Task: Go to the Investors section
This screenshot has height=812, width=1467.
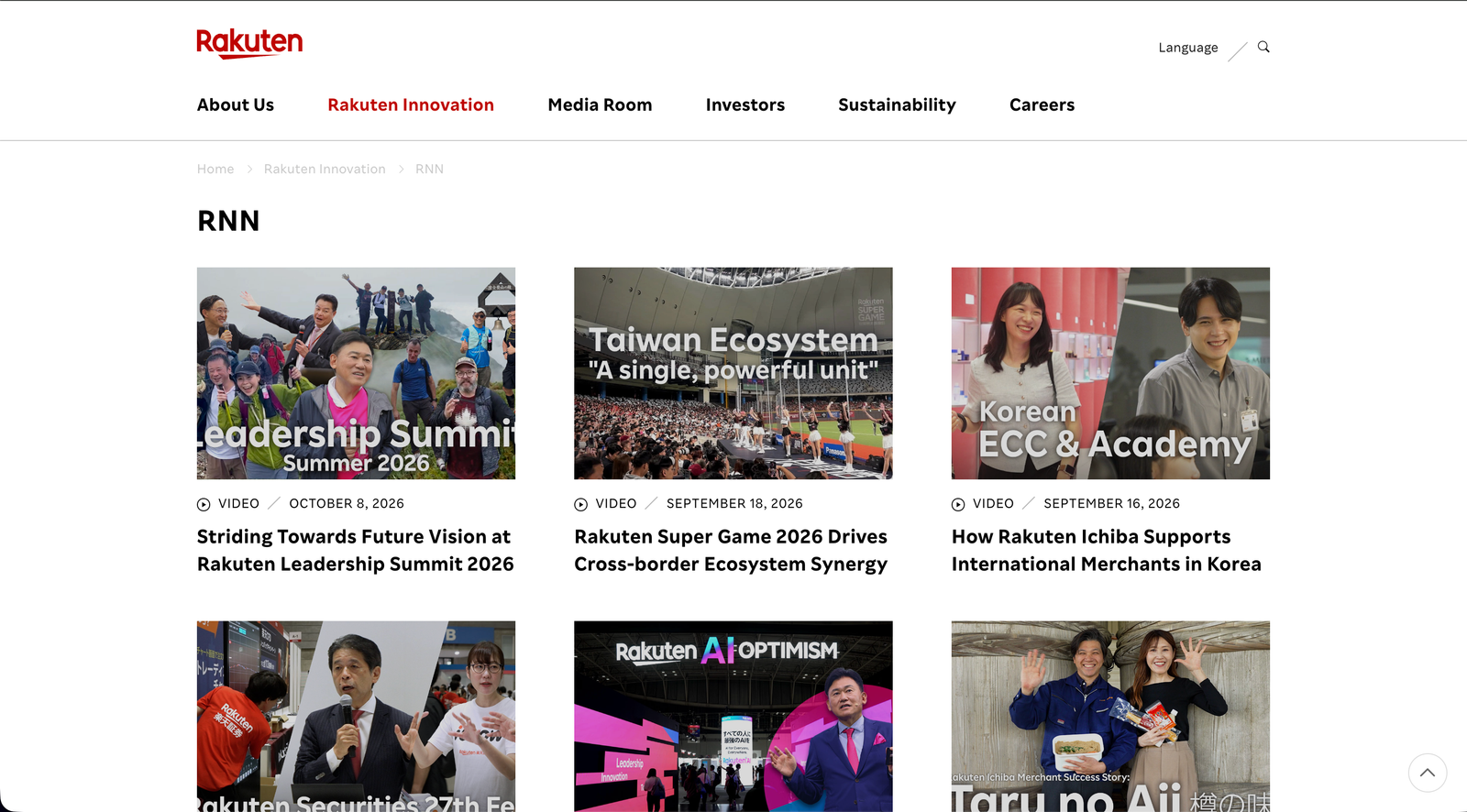Action: 745,105
